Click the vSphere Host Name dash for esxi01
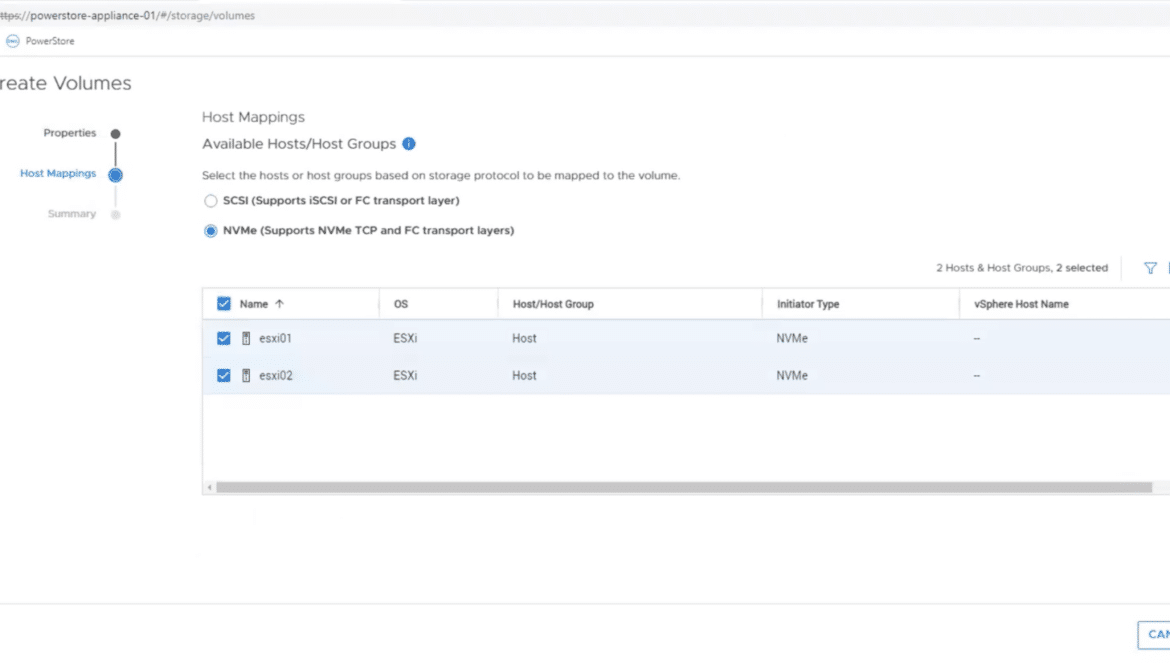This screenshot has height=663, width=1170. pos(977,339)
